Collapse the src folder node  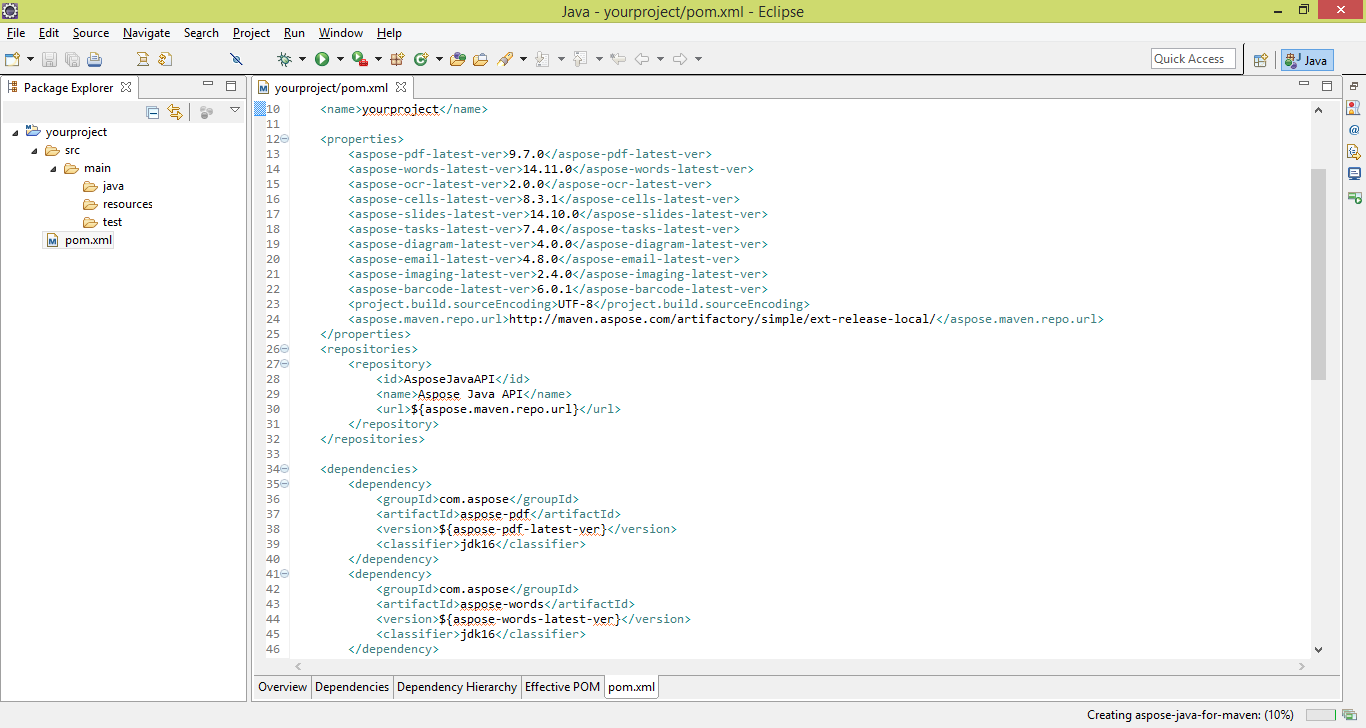coord(34,150)
